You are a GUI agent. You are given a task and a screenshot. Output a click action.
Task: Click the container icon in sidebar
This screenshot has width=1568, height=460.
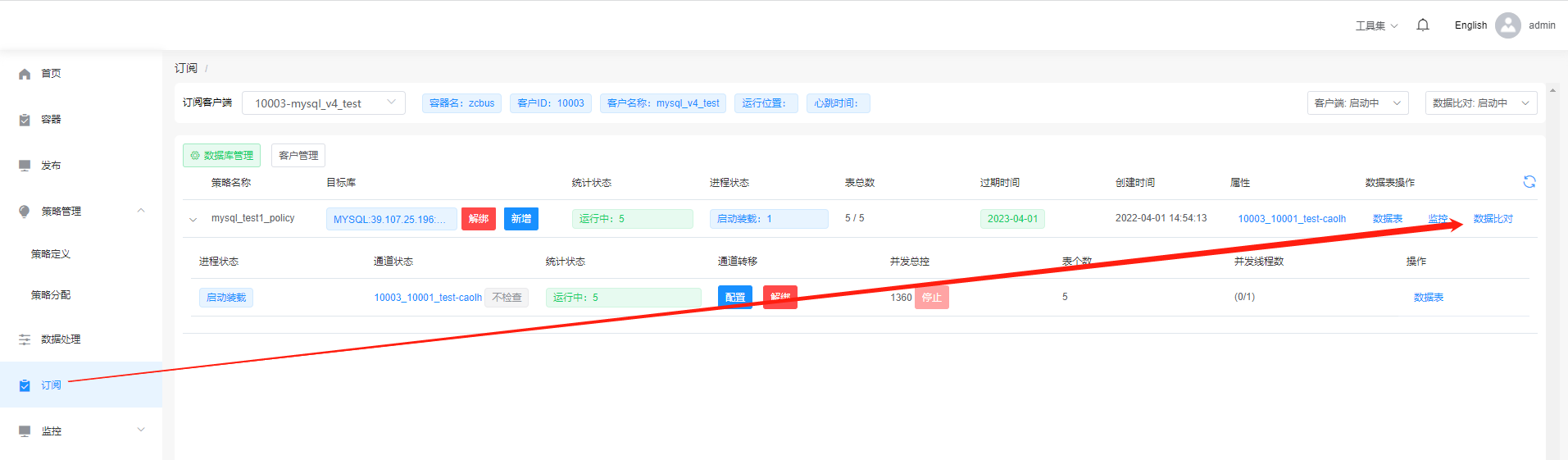25,120
